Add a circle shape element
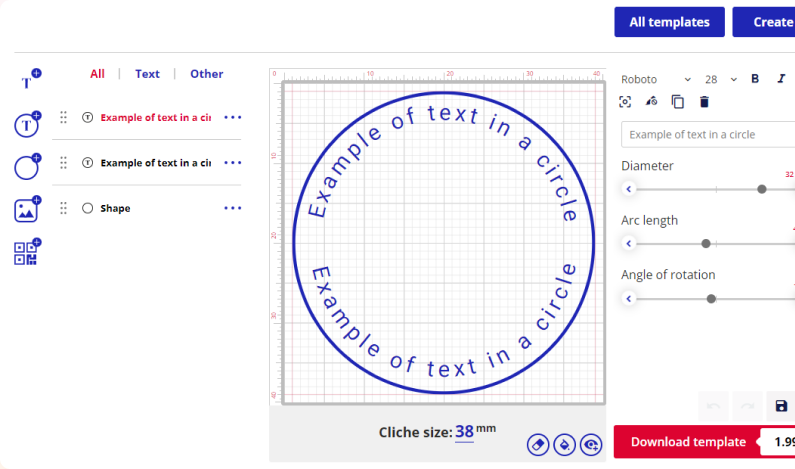795x469 pixels. [x=27, y=167]
